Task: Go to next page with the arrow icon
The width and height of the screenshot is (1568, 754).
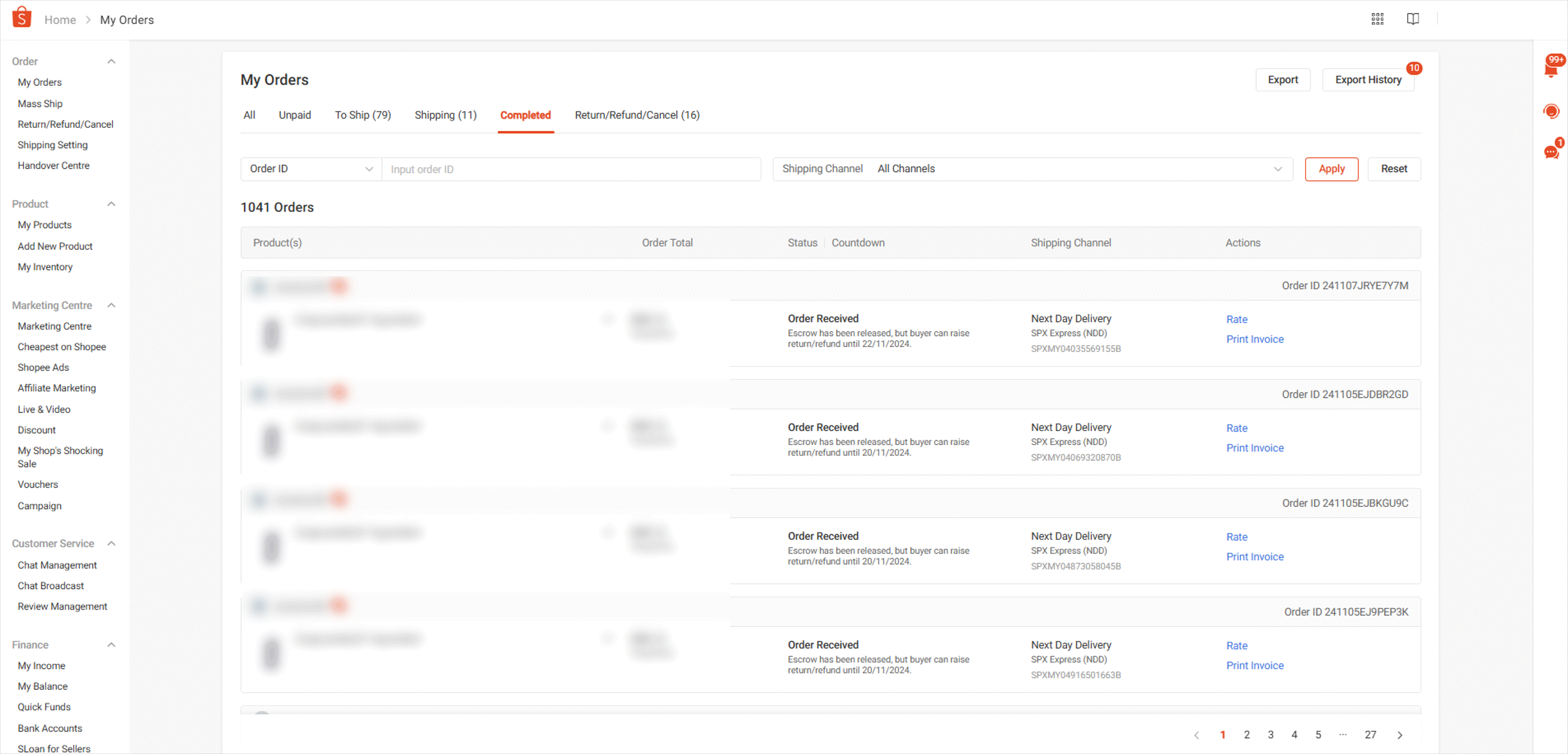Action: coord(1400,735)
